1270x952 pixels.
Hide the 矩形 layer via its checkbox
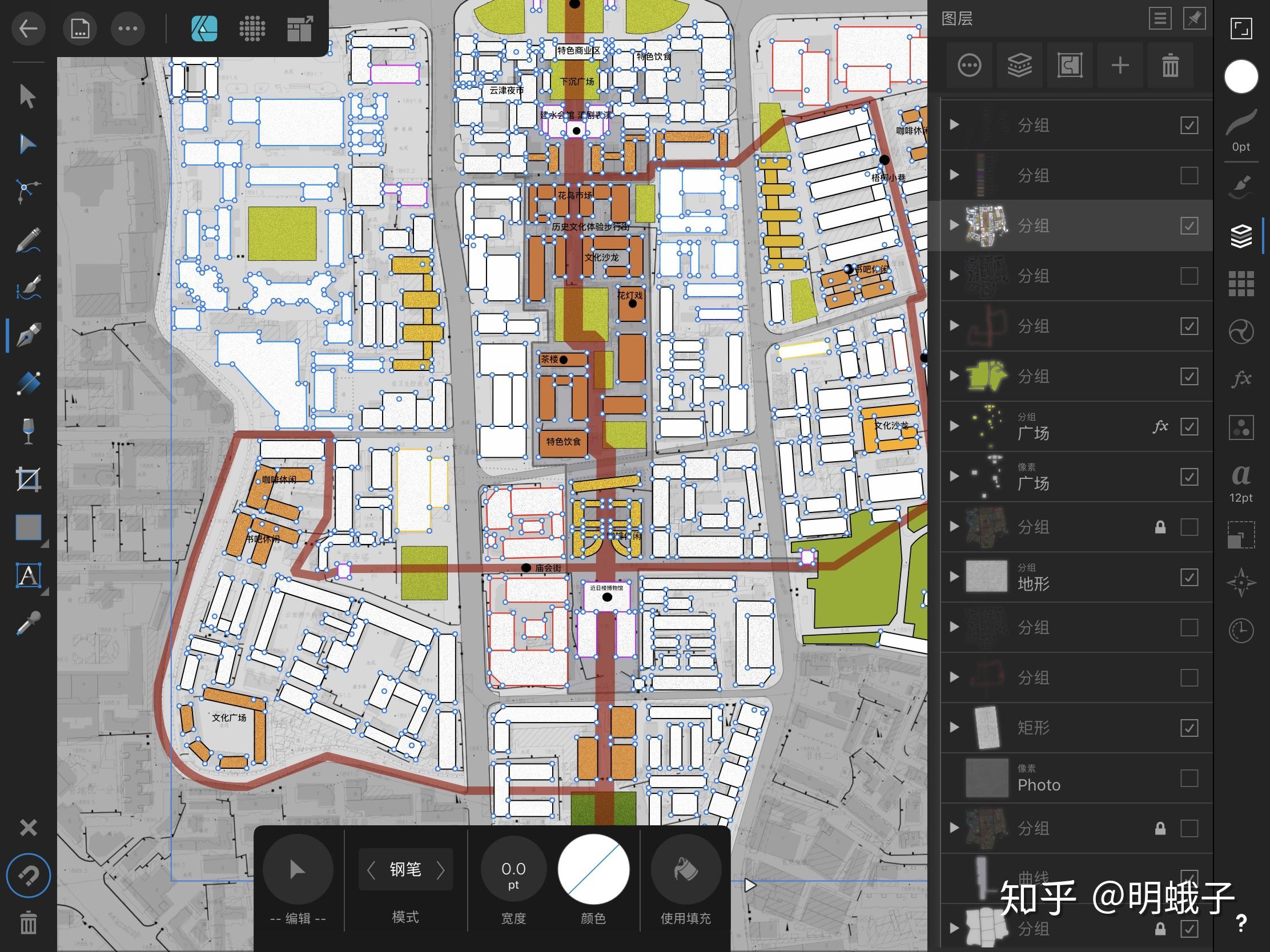[x=1188, y=728]
